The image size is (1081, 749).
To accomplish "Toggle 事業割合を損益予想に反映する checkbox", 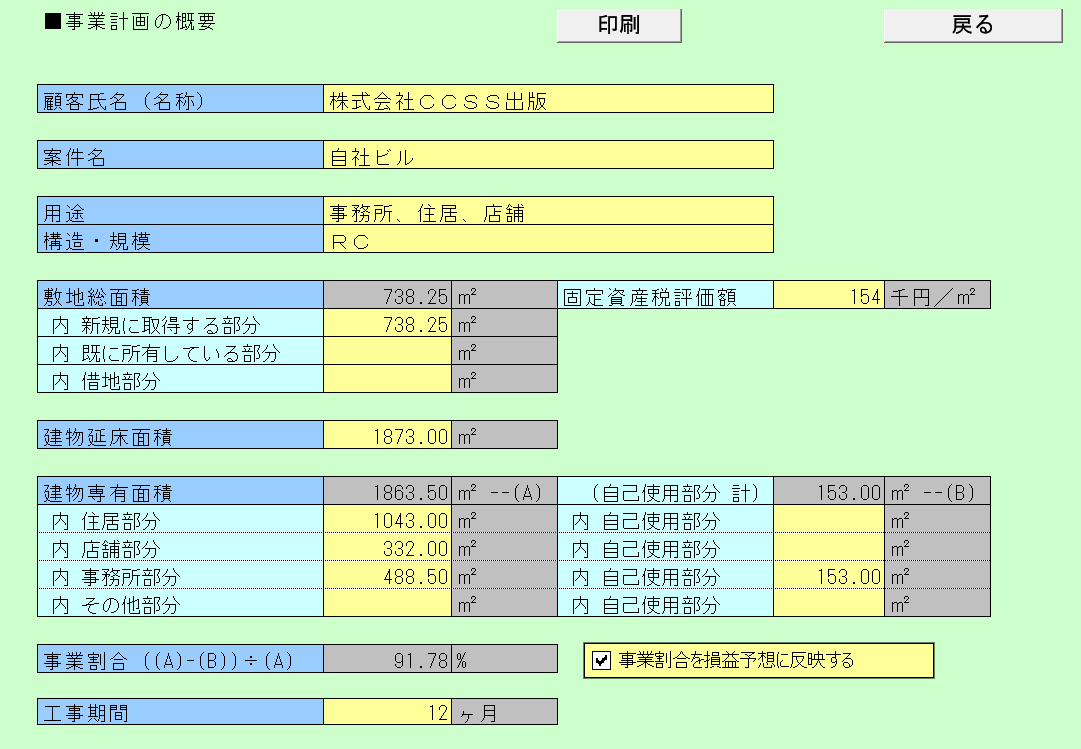I will tap(601, 660).
